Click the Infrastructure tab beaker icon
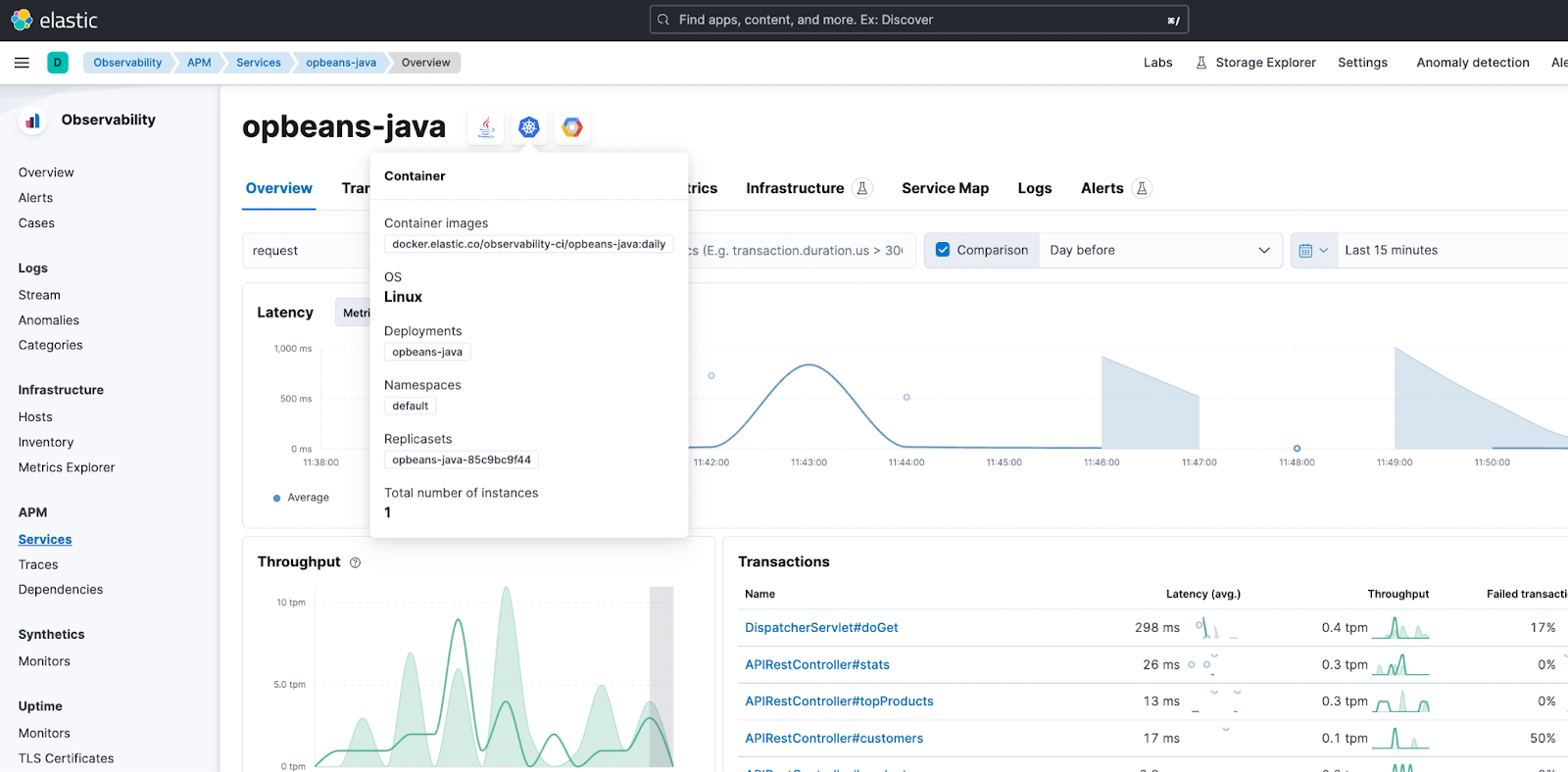Viewport: 1568px width, 772px height. click(x=862, y=188)
